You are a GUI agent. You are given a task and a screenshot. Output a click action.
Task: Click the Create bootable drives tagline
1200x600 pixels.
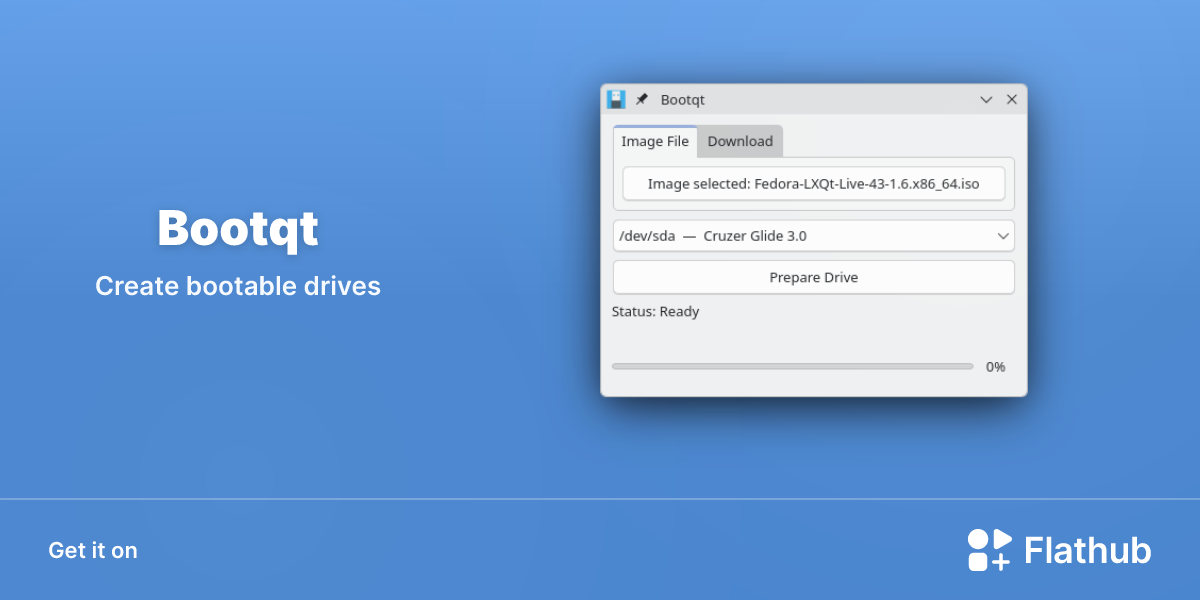[x=238, y=286]
